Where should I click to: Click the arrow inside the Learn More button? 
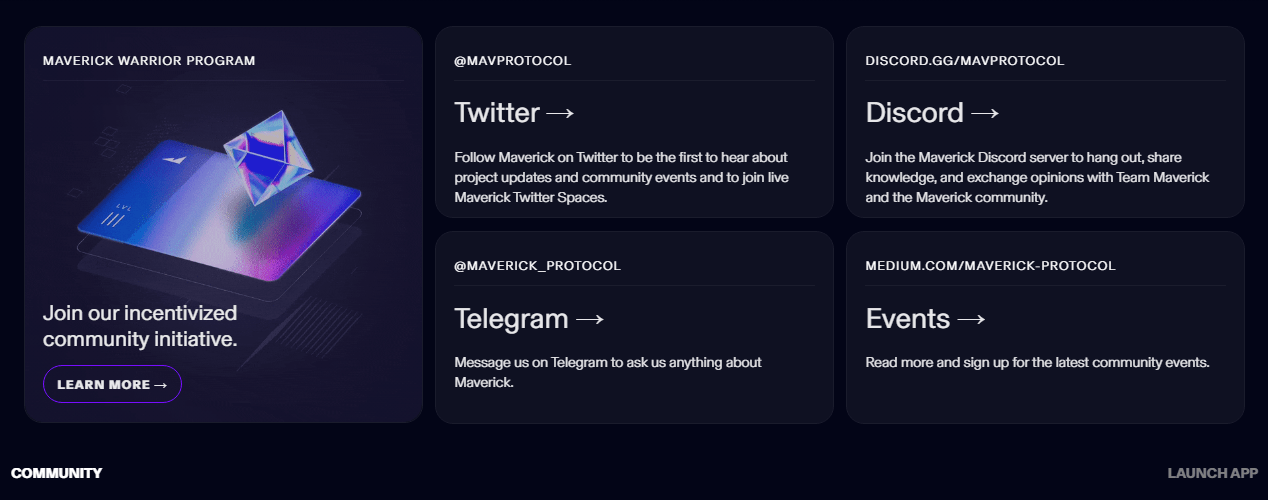161,385
